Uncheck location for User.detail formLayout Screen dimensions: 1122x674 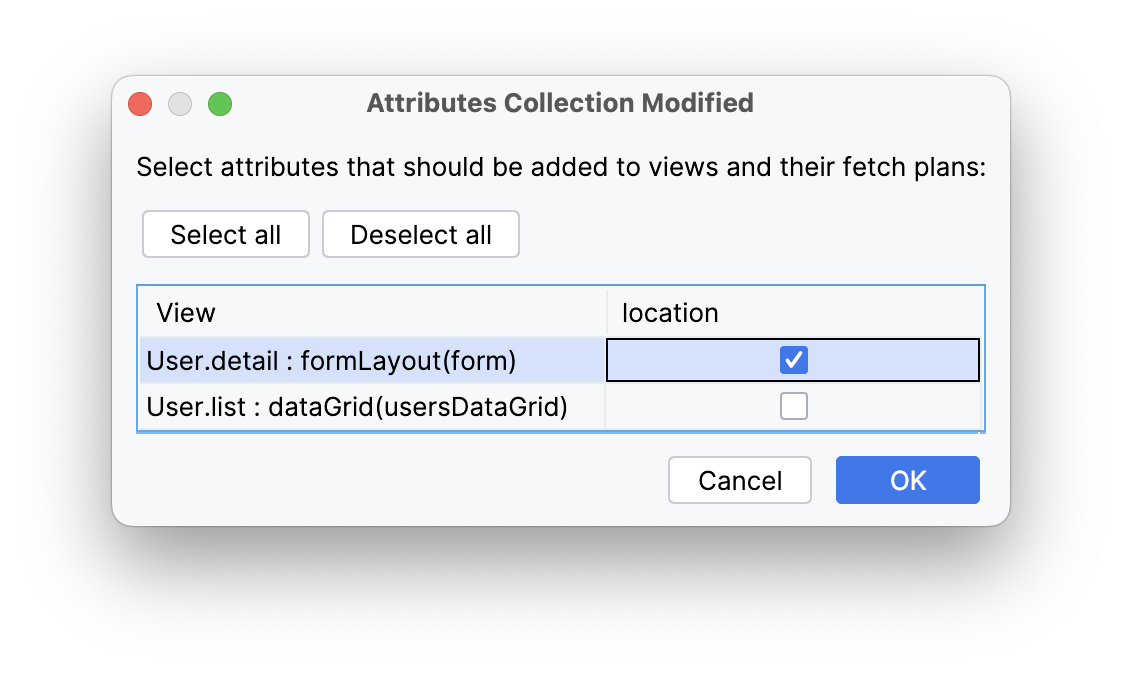[794, 360]
